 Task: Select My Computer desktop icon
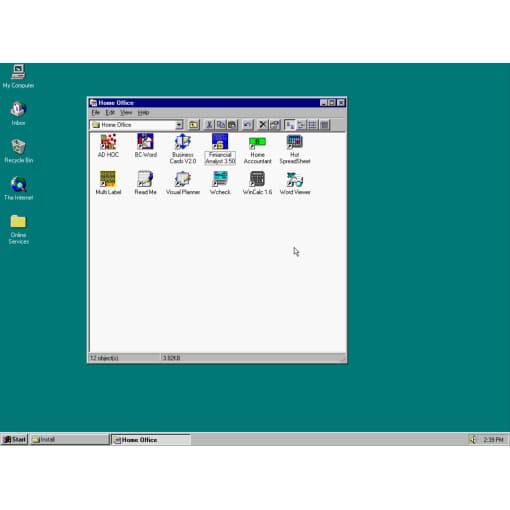(x=18, y=76)
